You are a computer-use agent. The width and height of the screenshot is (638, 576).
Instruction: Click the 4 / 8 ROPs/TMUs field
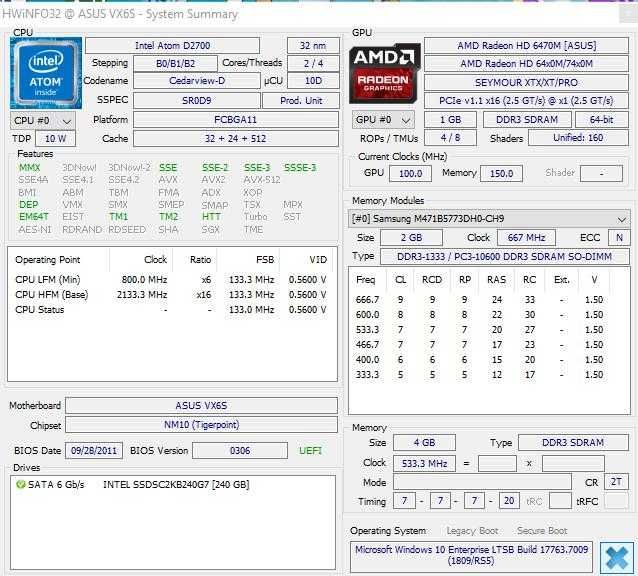[x=450, y=137]
